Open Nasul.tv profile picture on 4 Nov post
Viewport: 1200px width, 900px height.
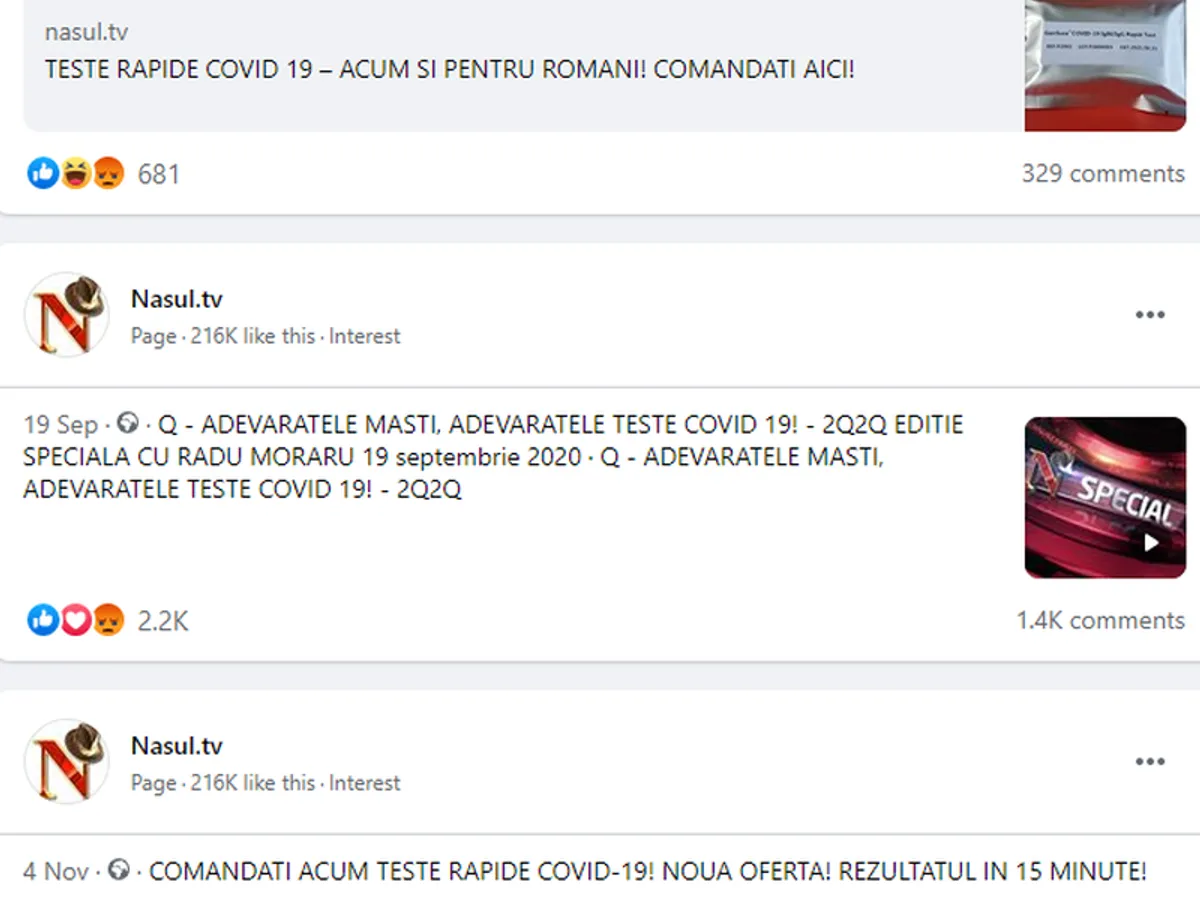[x=67, y=761]
